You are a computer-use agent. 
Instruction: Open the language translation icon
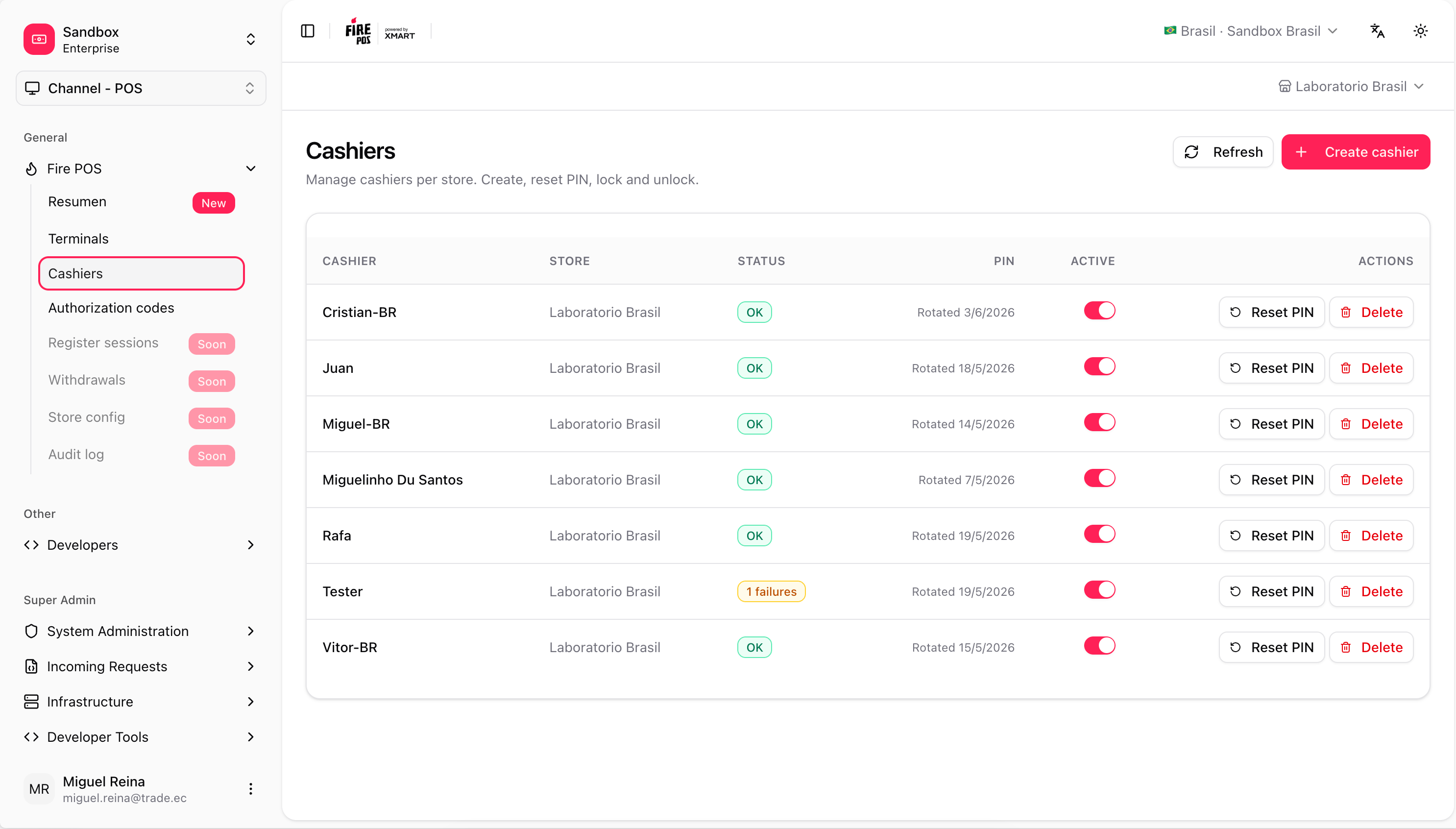pyautogui.click(x=1377, y=31)
